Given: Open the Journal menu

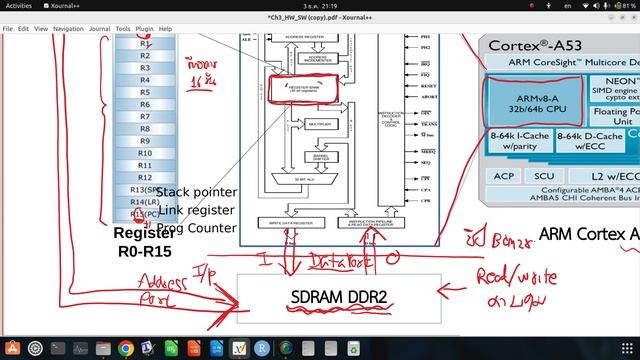Looking at the screenshot, I should [100, 29].
